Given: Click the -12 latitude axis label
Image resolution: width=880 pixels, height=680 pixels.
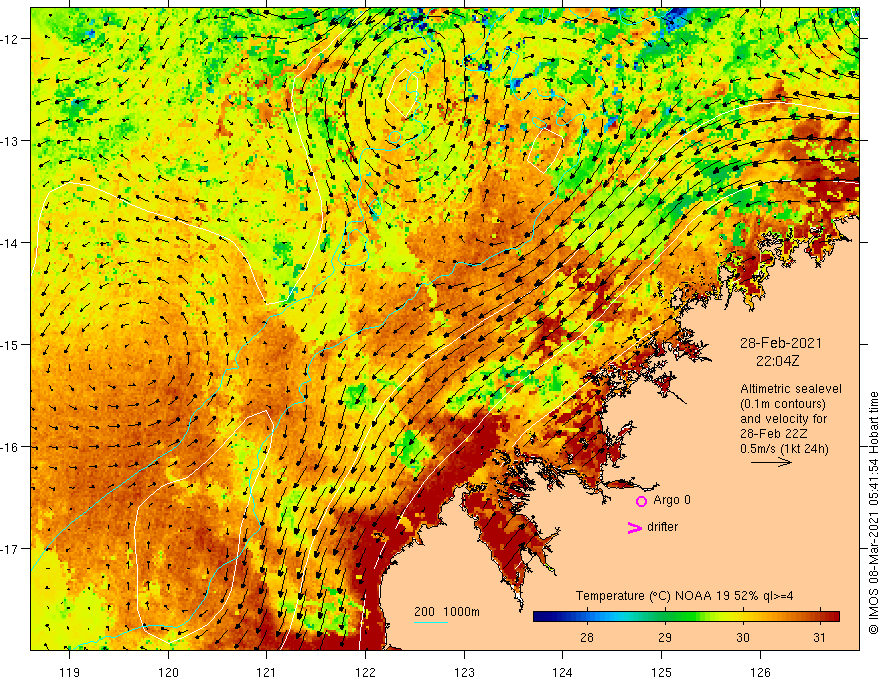Looking at the screenshot, I should 11,39.
